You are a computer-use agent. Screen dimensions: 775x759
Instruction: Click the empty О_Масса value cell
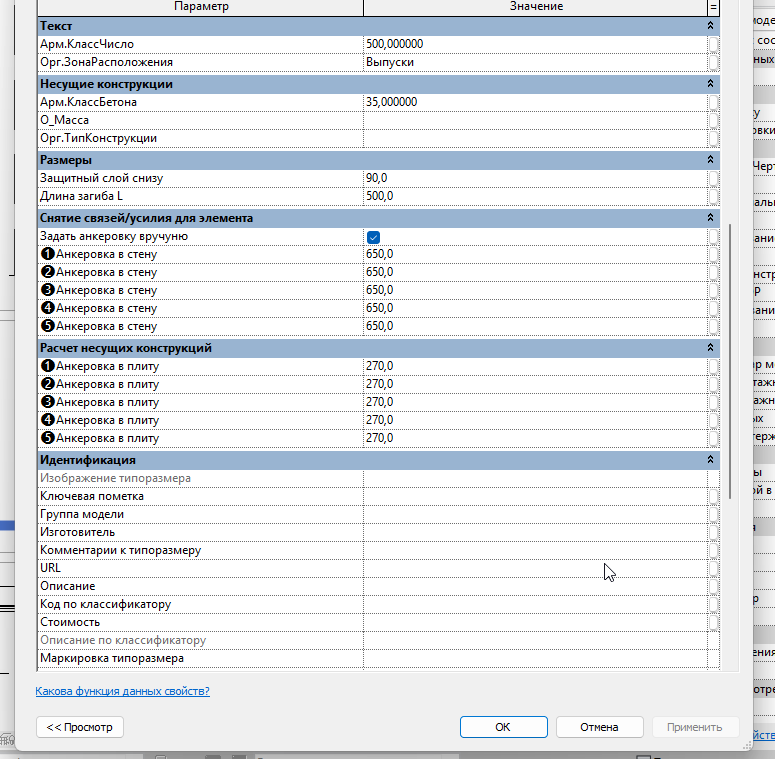536,120
